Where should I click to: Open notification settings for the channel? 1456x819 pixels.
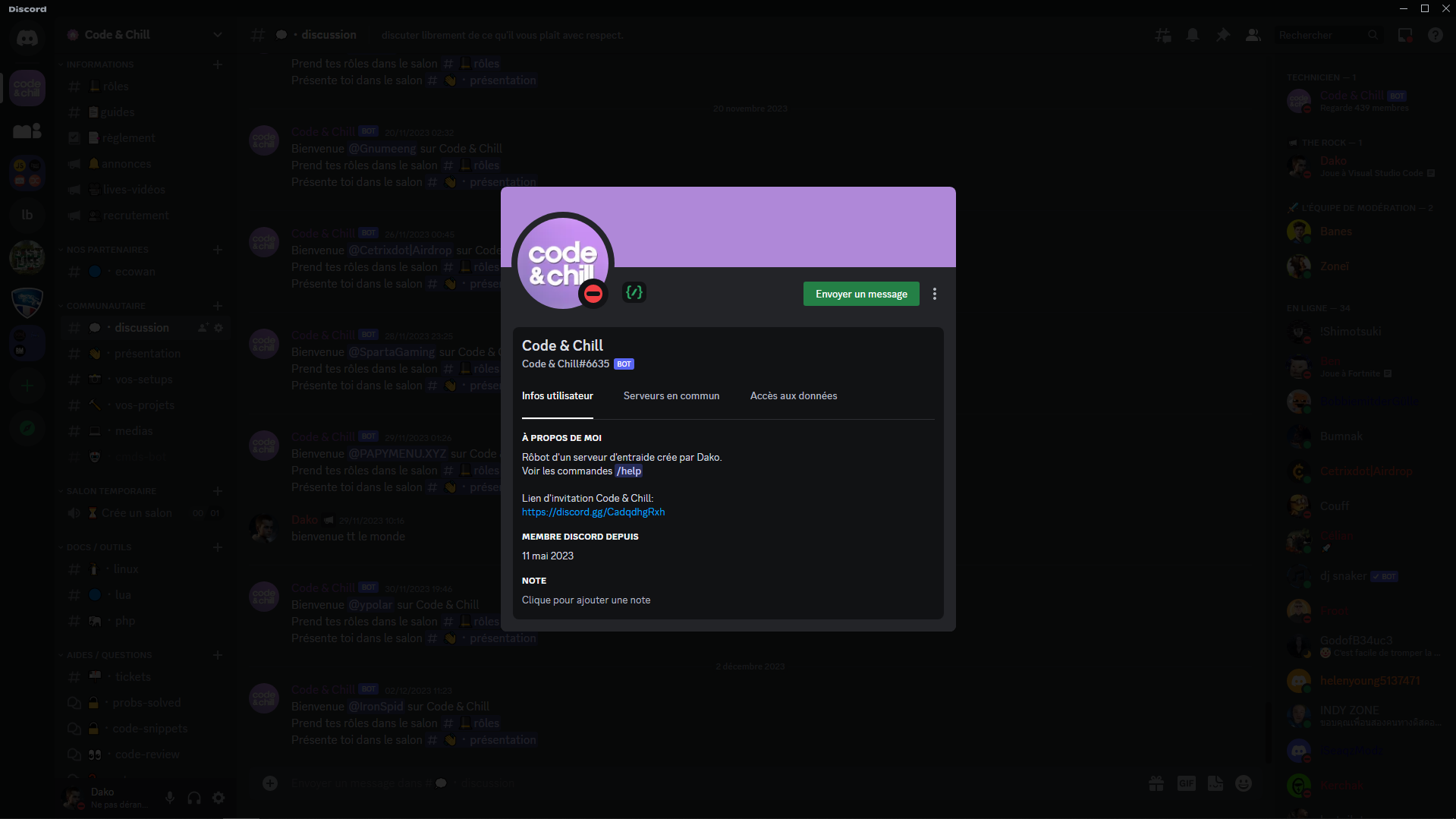tap(1192, 35)
